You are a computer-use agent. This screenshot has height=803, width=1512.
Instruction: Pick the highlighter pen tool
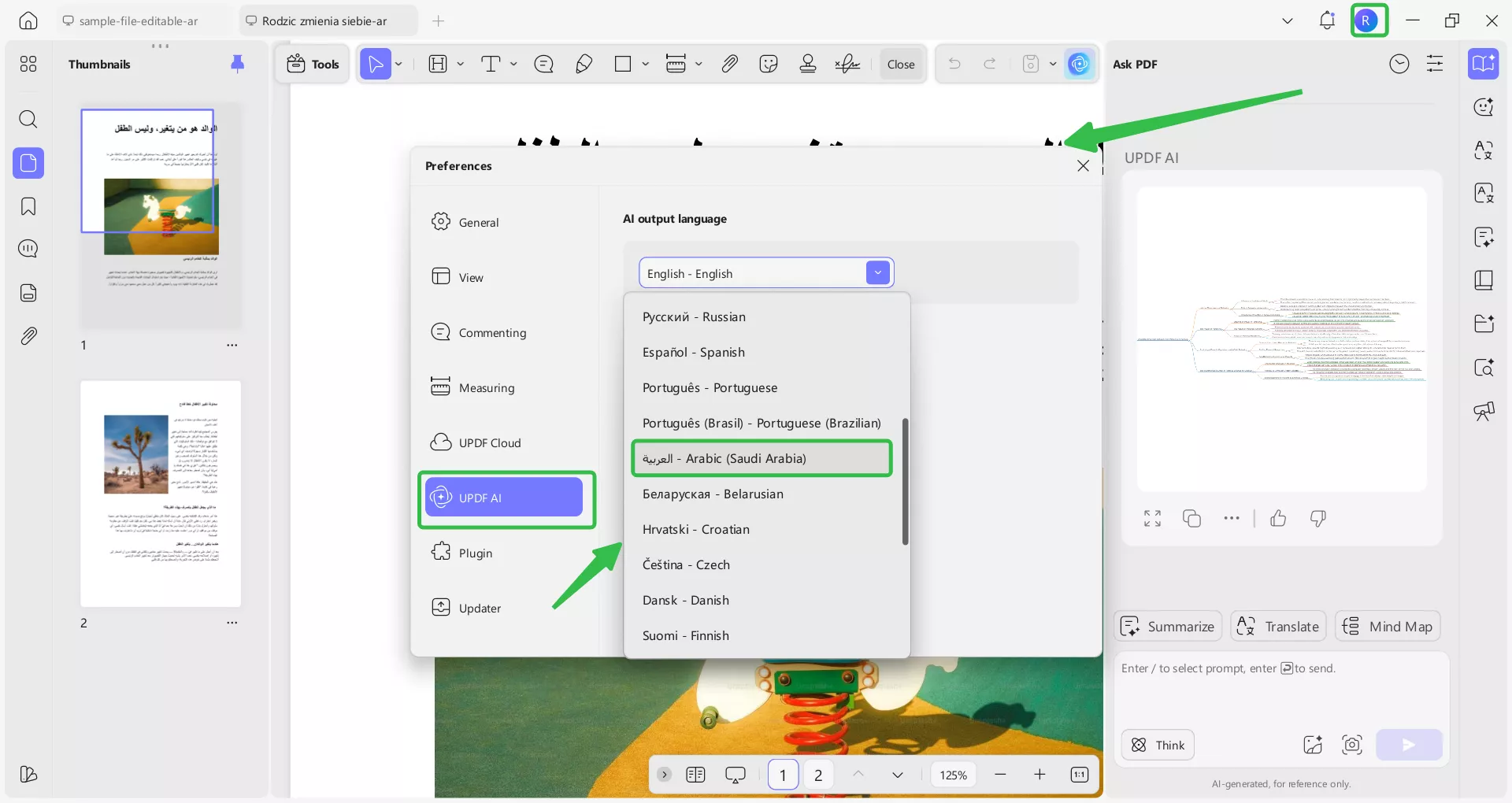click(584, 64)
